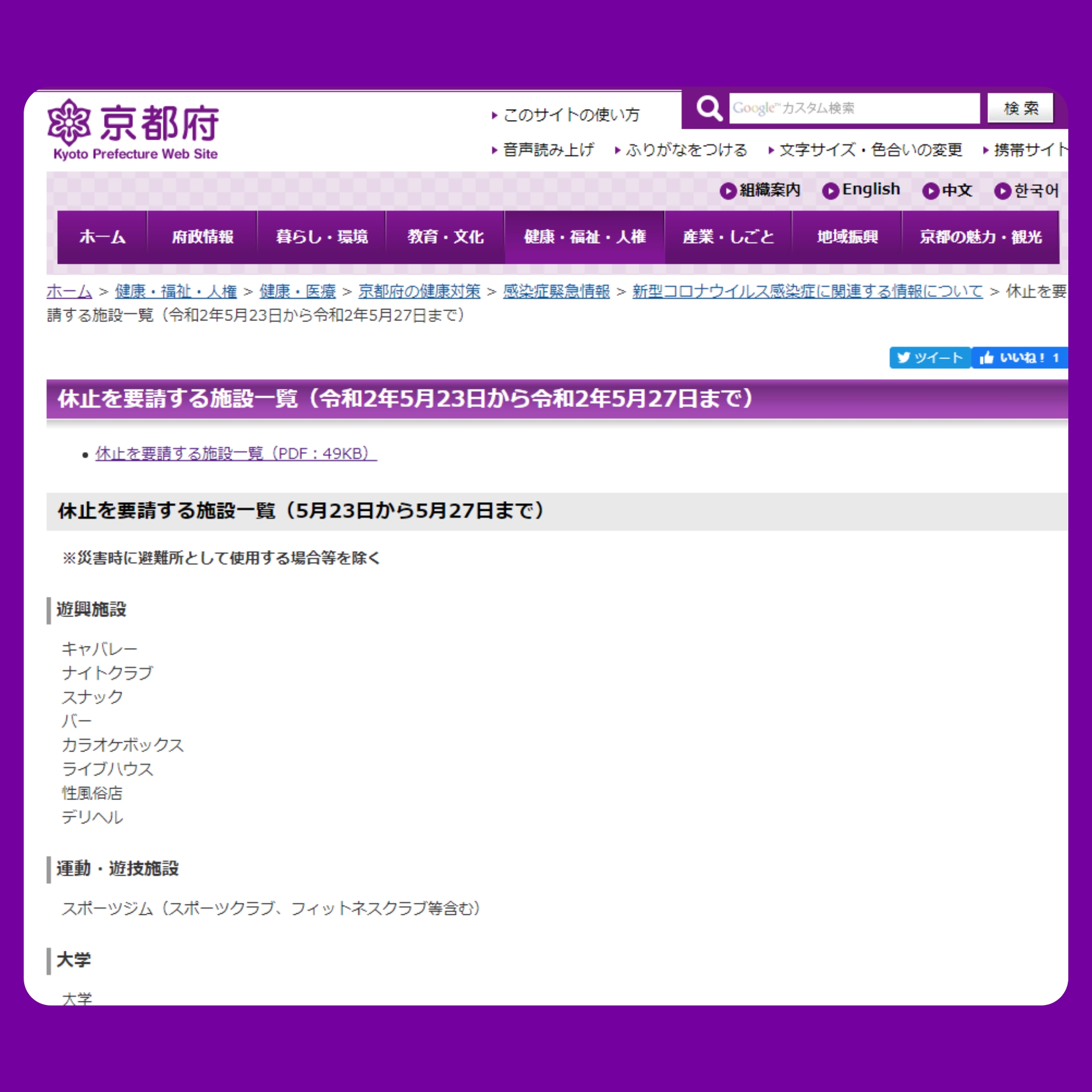Open the 休止を要請する施設一覧 PDF link
1092x1092 pixels.
click(x=236, y=453)
